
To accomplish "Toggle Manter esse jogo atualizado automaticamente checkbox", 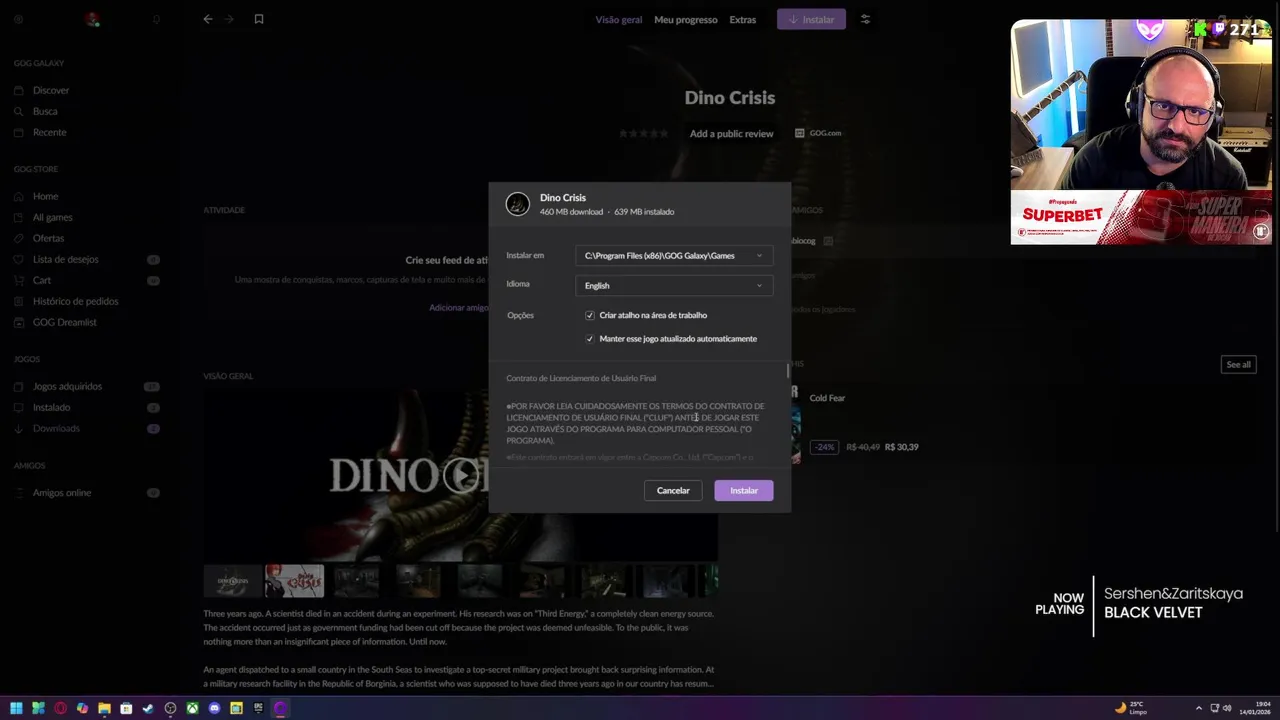I will click(590, 339).
